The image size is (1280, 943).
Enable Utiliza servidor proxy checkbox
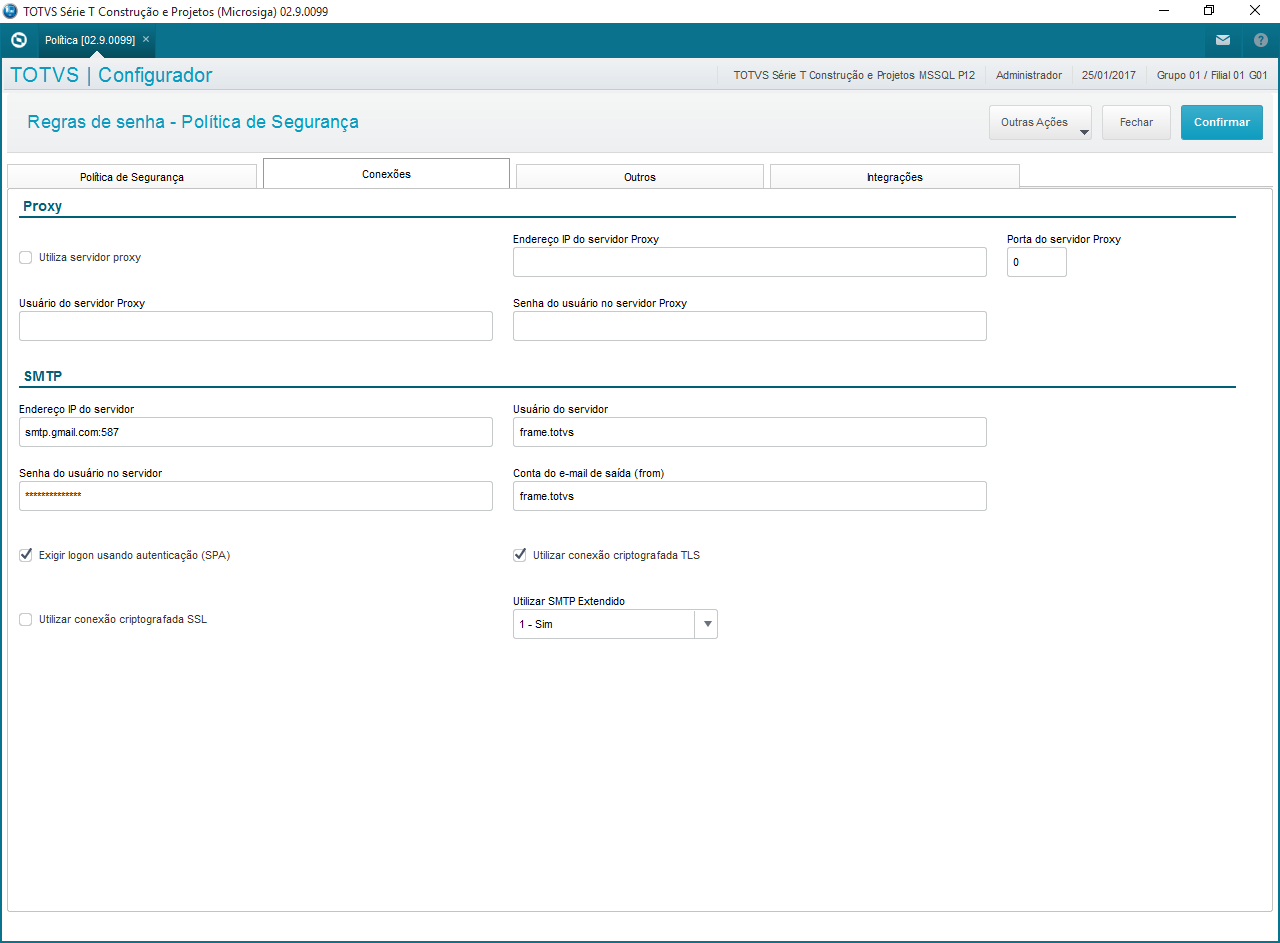point(26,257)
